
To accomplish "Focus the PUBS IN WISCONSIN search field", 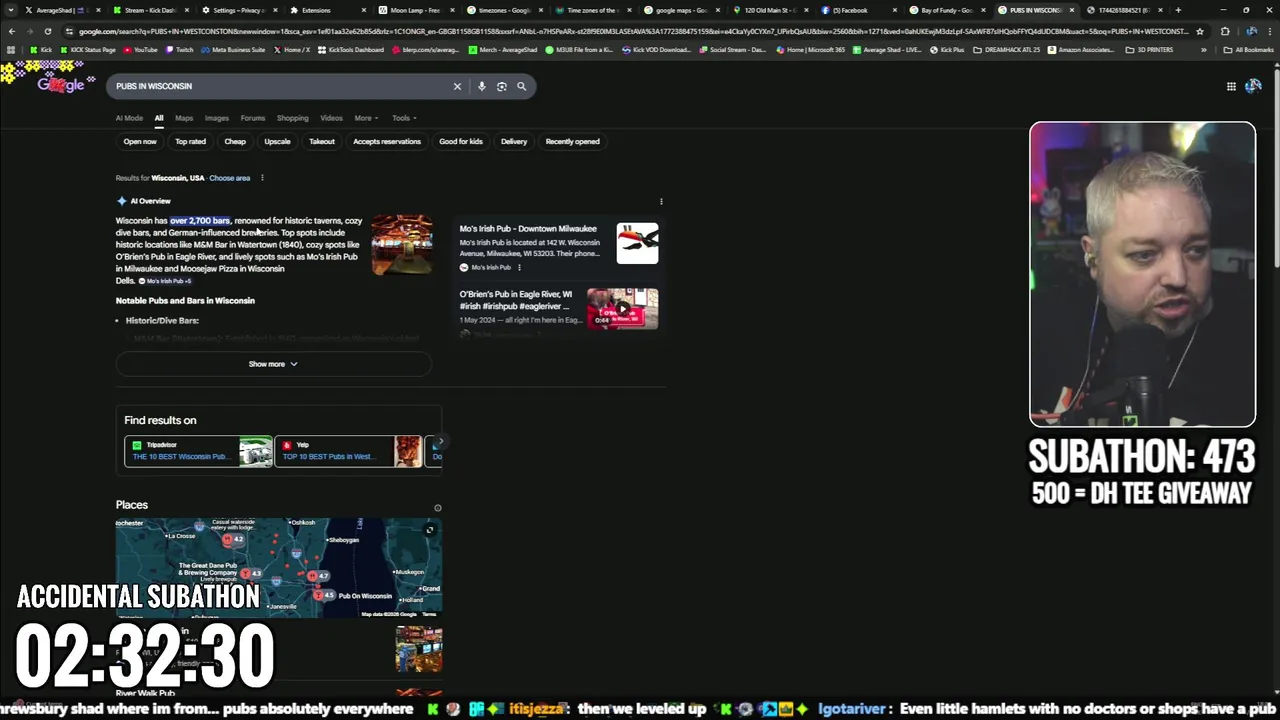I will pyautogui.click(x=280, y=86).
